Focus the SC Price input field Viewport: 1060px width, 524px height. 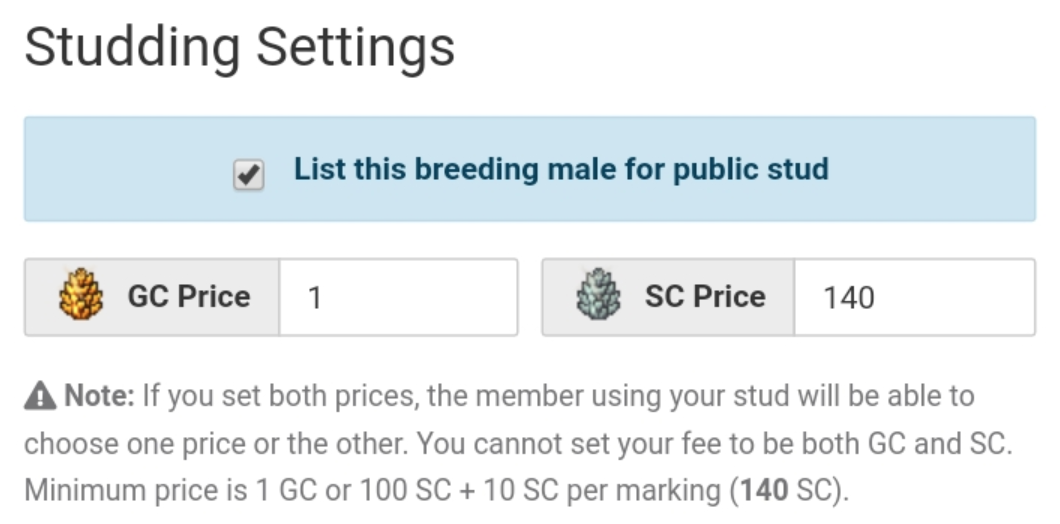[x=913, y=297]
